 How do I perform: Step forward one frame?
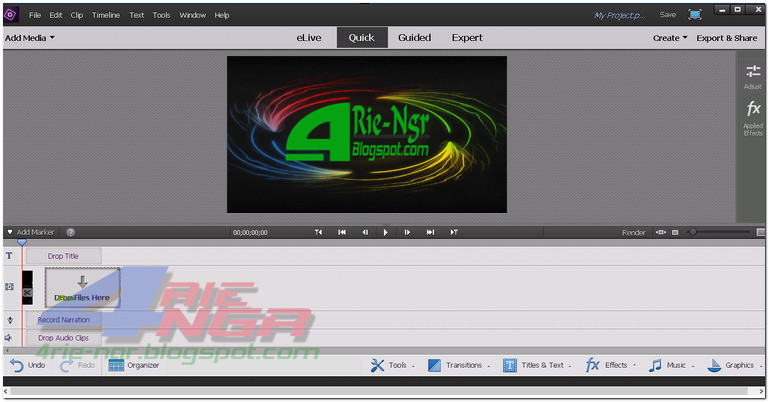point(407,232)
